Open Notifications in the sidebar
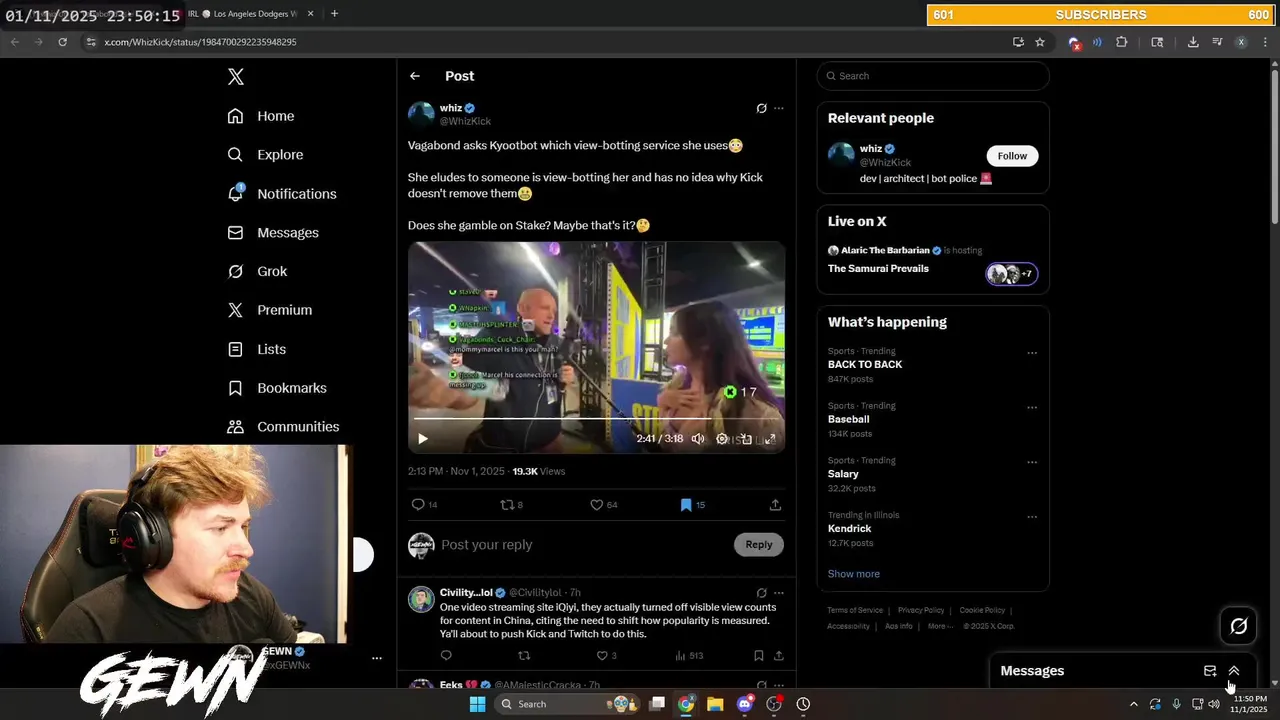This screenshot has height=720, width=1280. pos(282,194)
